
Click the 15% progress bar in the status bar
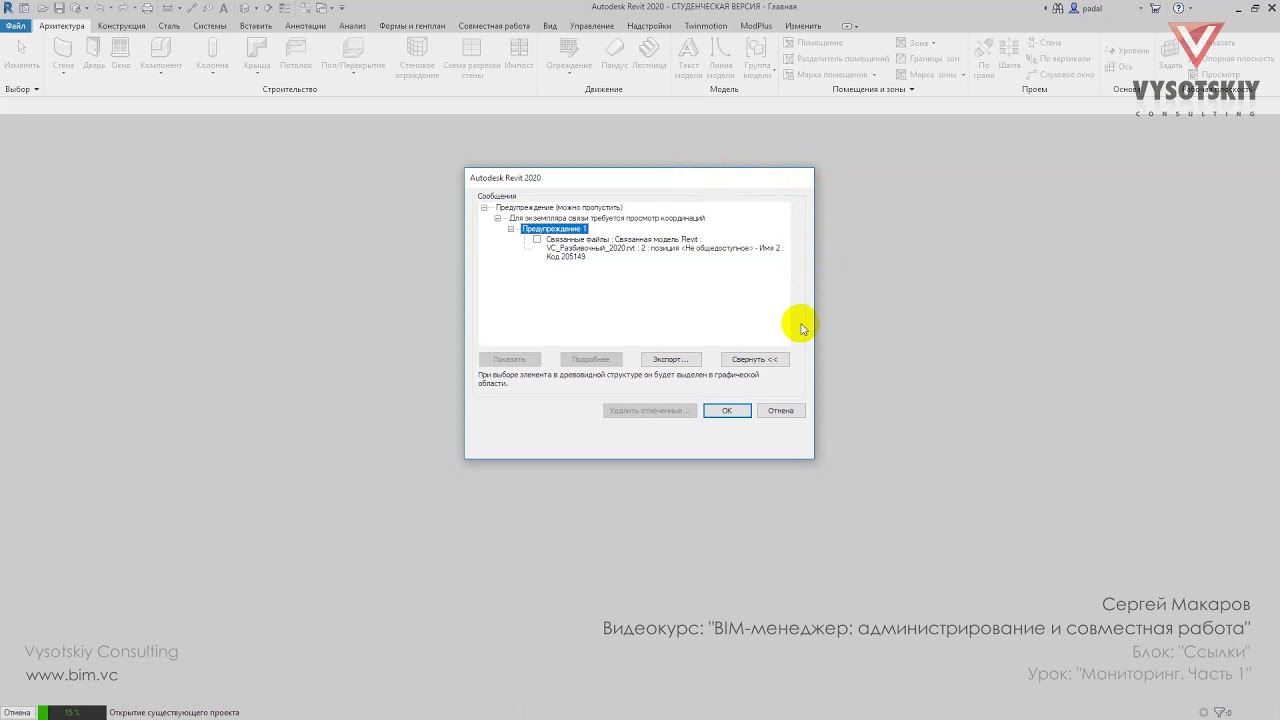pos(72,713)
